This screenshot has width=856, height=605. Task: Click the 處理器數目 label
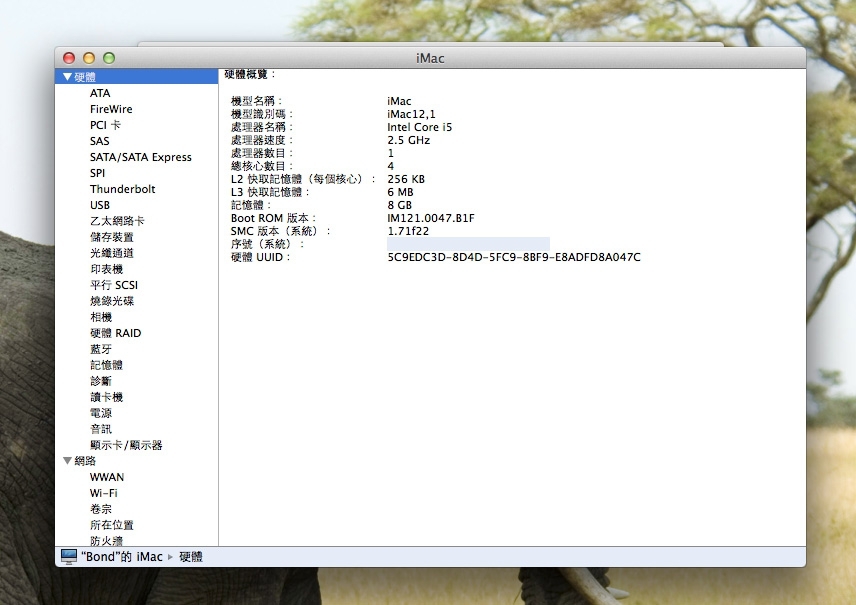click(x=262, y=153)
